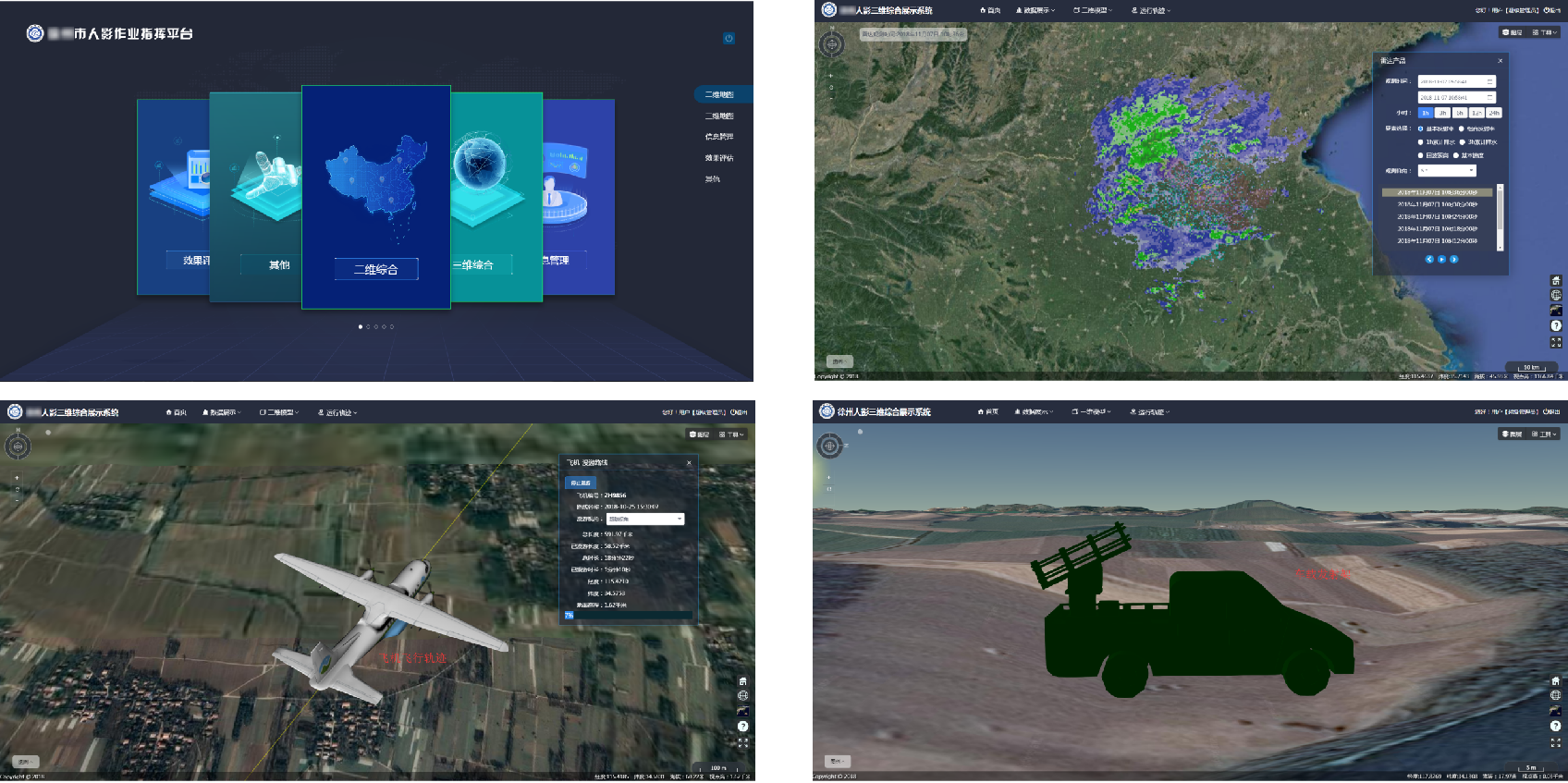Click the 二维综合 center card
This screenshot has height=783, width=1568.
(x=375, y=197)
